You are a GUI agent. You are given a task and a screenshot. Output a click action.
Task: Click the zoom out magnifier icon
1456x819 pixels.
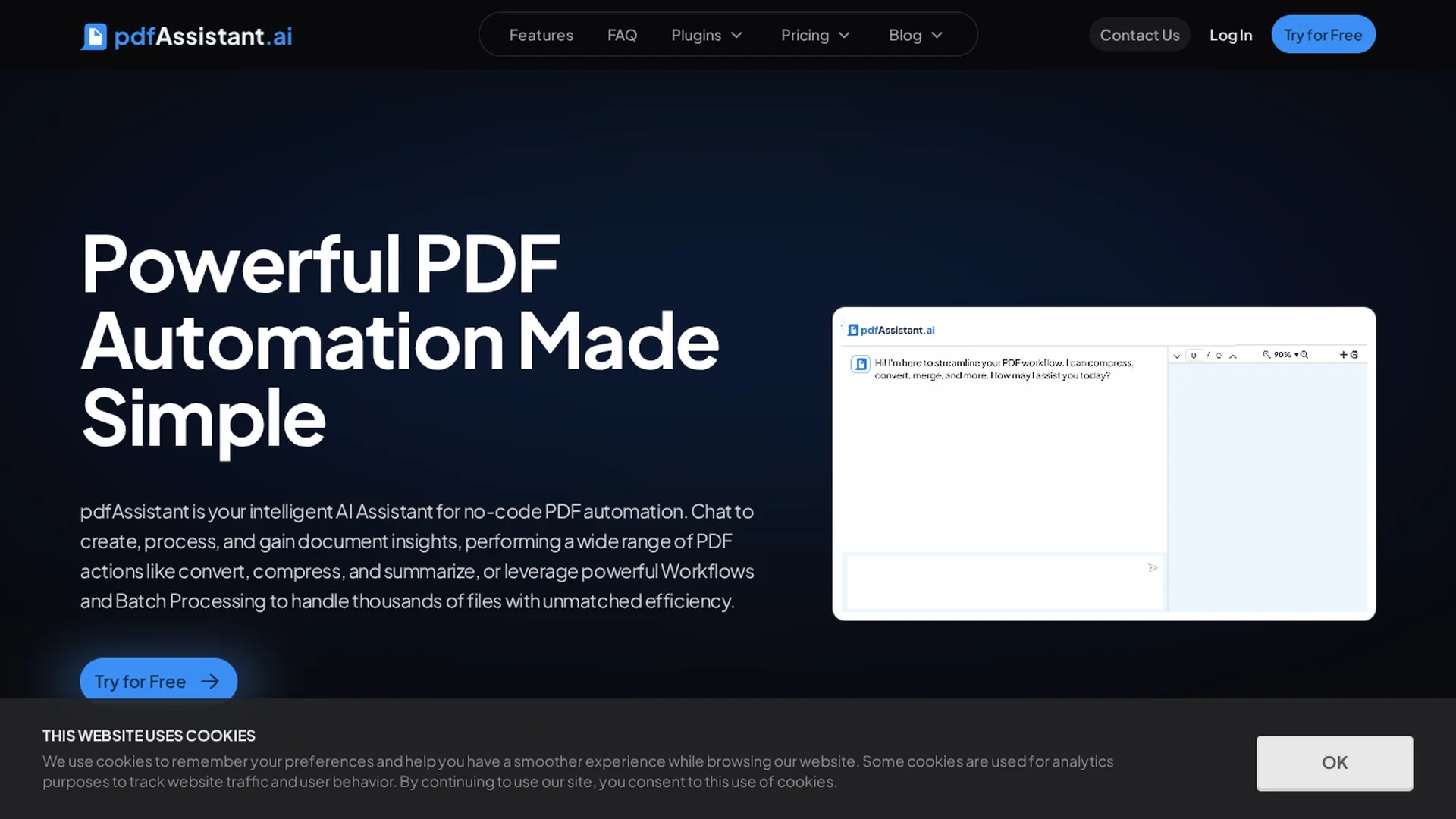point(1266,354)
